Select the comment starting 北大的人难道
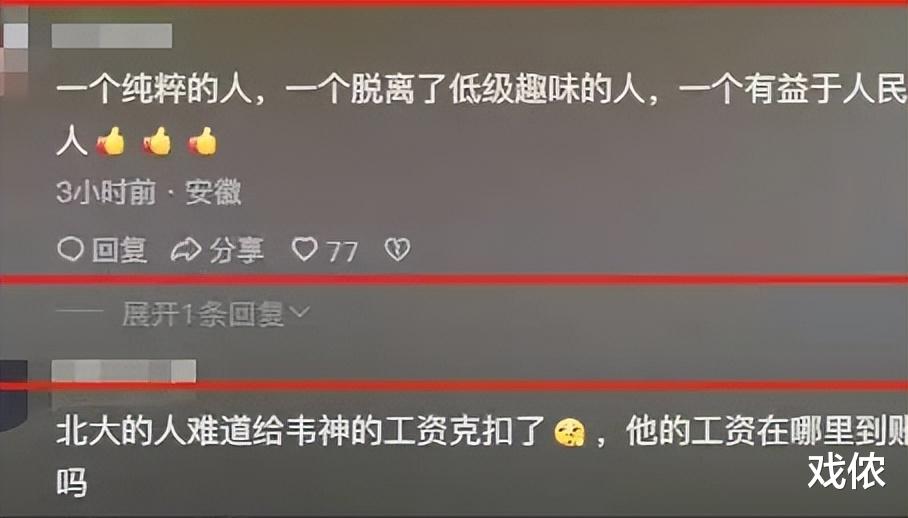The image size is (908, 518). (x=482, y=455)
